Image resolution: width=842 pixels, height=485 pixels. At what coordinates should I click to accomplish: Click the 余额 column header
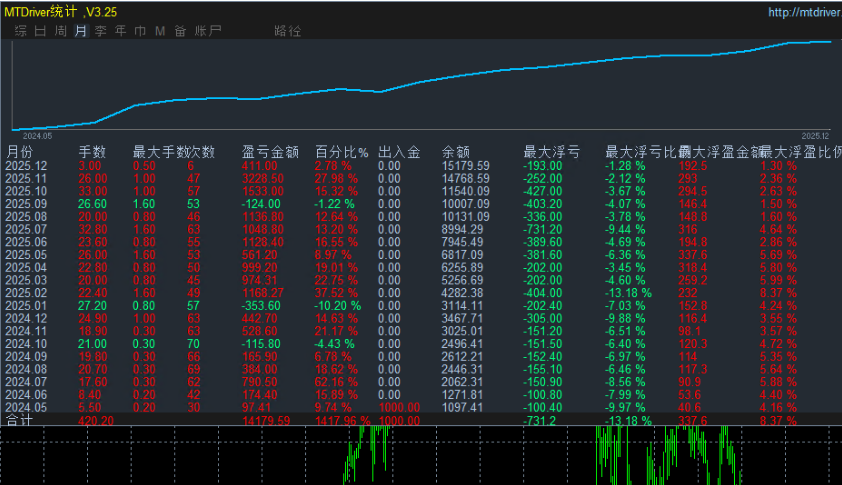455,152
